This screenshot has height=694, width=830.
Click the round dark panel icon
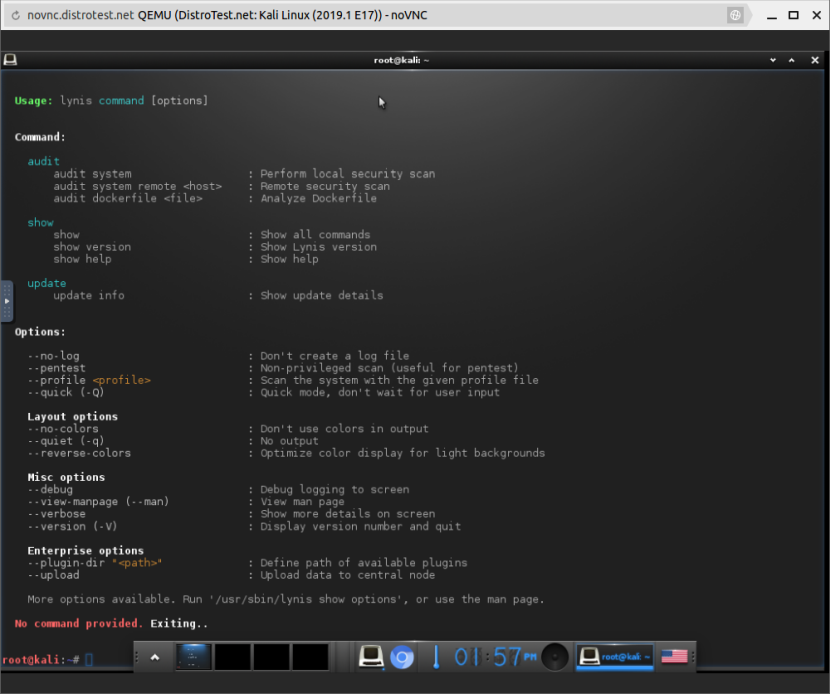555,657
